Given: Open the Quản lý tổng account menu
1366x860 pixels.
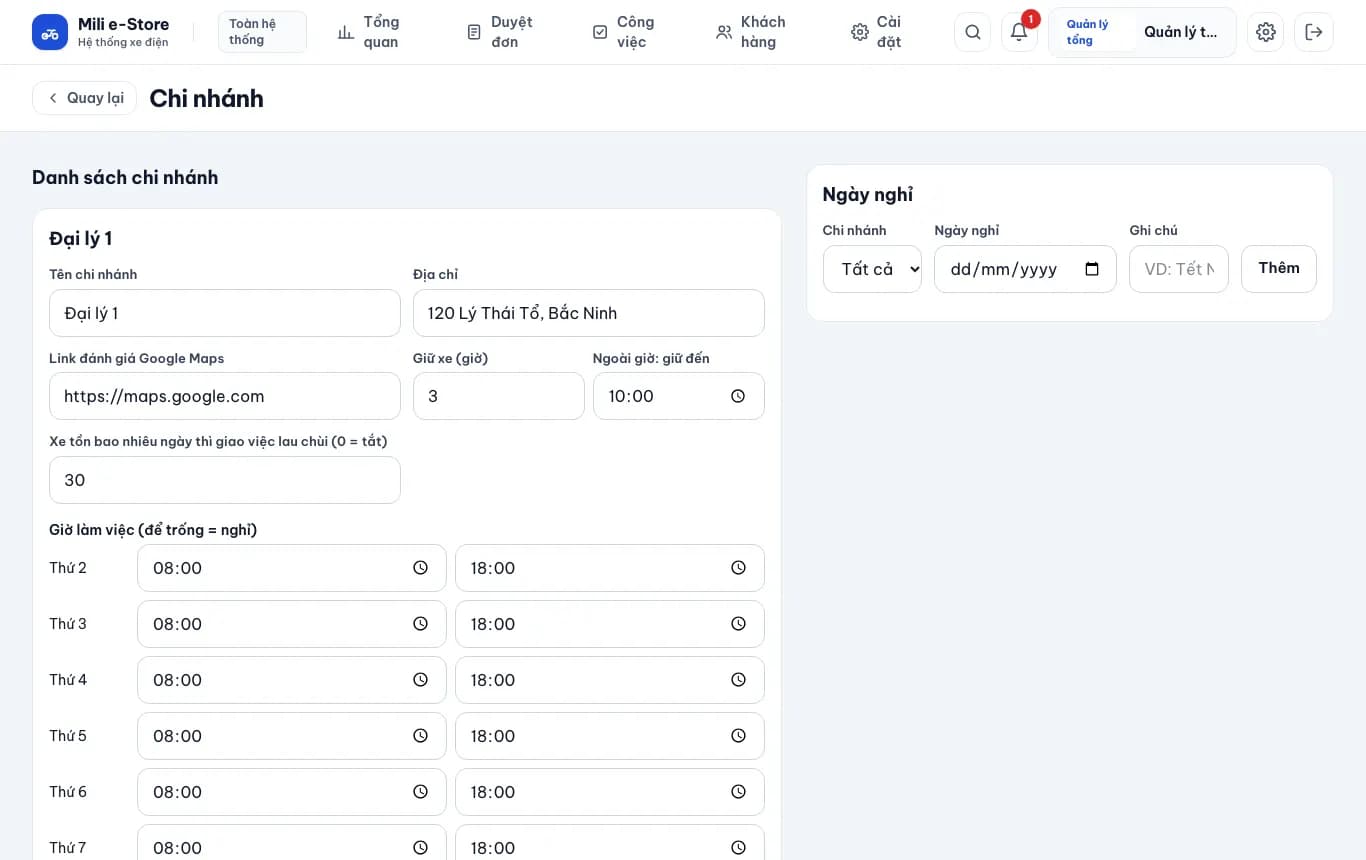Looking at the screenshot, I should point(1142,32).
